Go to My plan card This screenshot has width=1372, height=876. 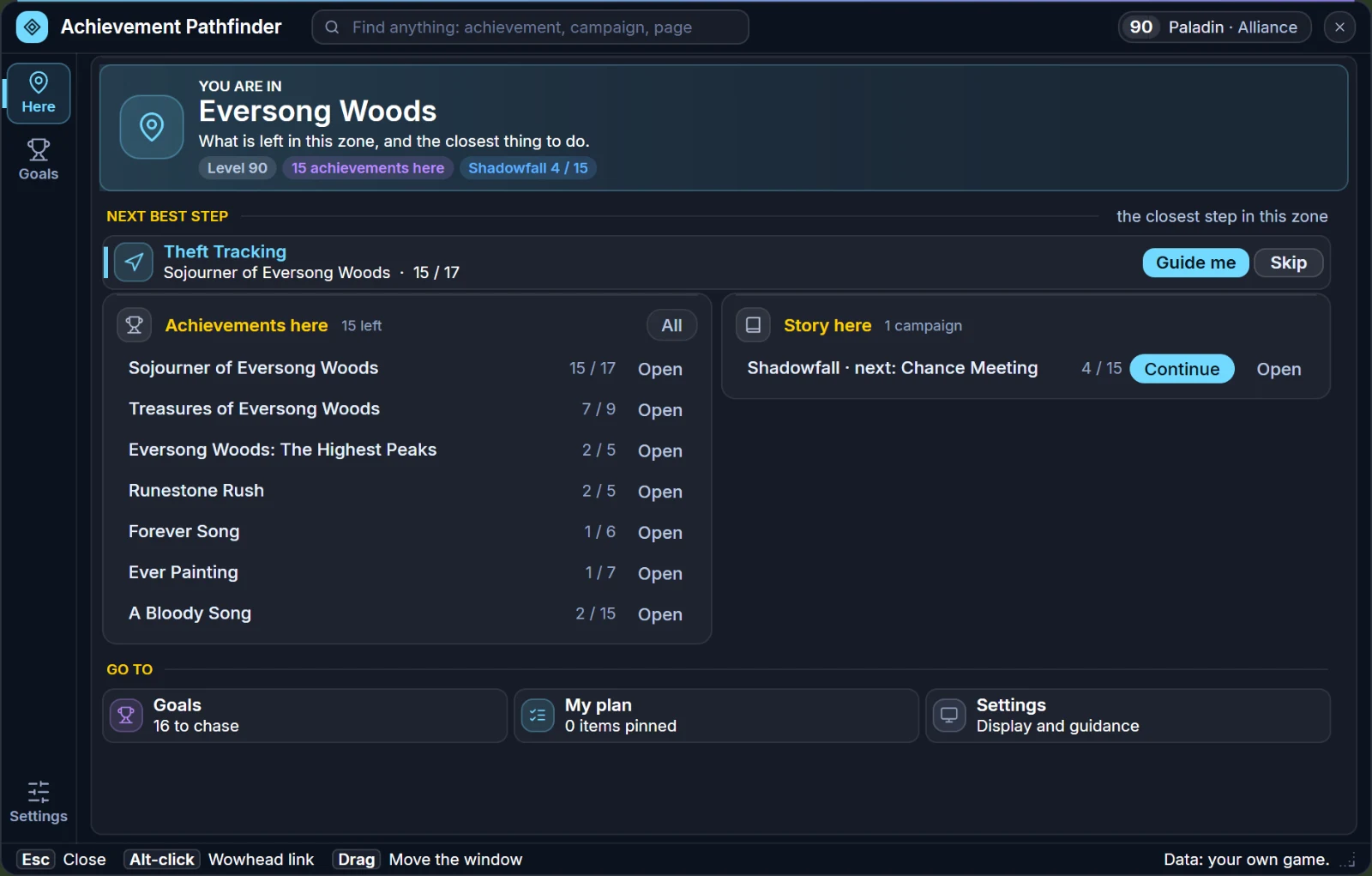[x=716, y=716]
